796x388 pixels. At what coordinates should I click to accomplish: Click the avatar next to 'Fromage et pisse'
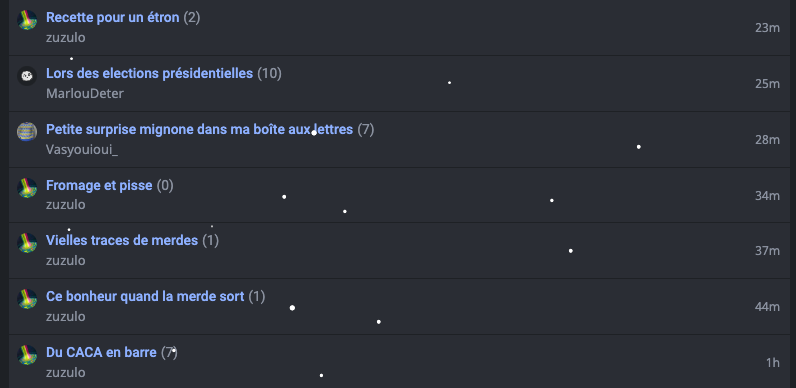pos(27,187)
